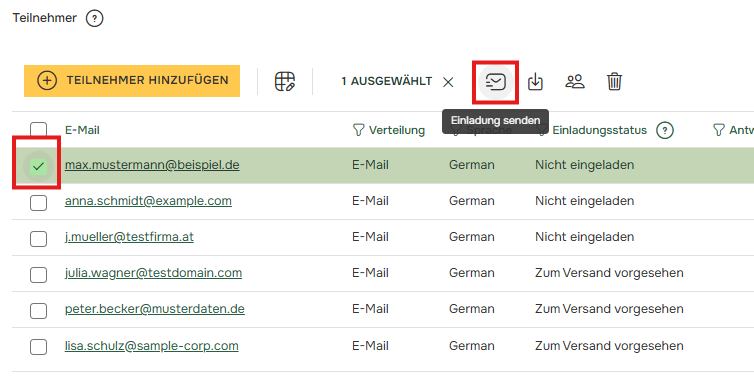Click the Einladungsstatus help question mark icon
This screenshot has height=388, width=754.
665,130
